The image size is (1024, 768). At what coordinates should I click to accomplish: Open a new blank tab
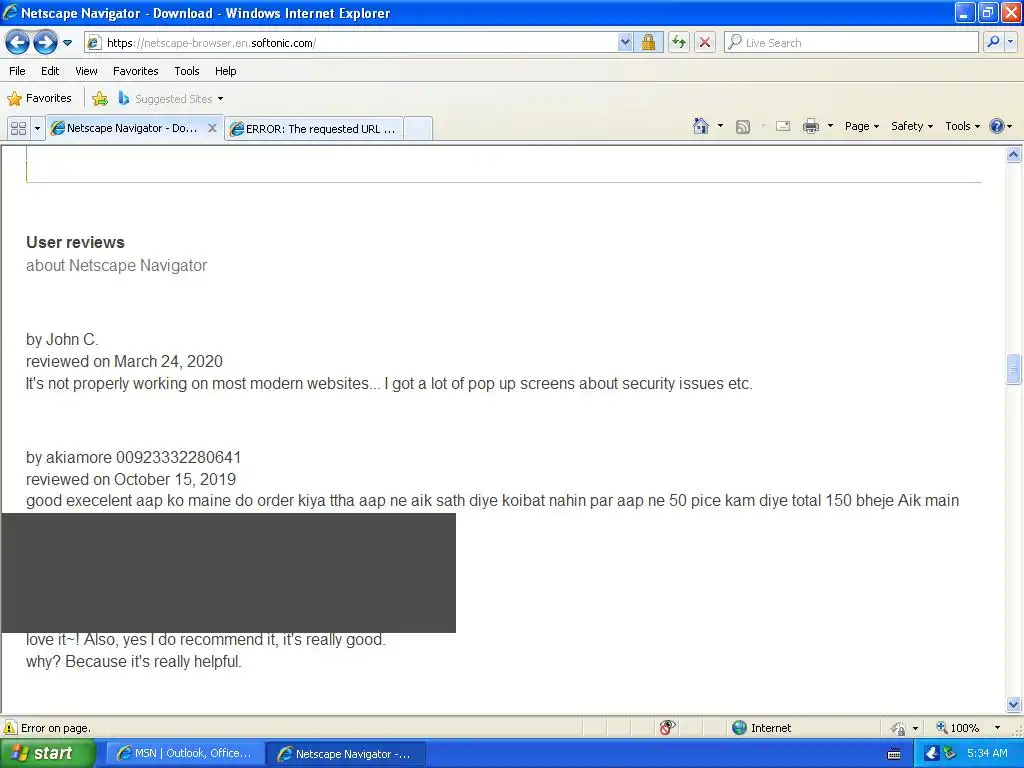pyautogui.click(x=418, y=129)
